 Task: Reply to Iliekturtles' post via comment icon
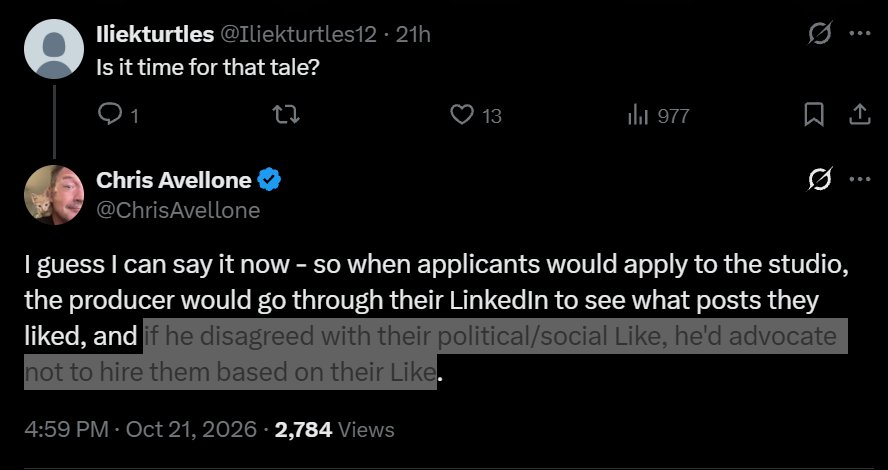click(108, 116)
